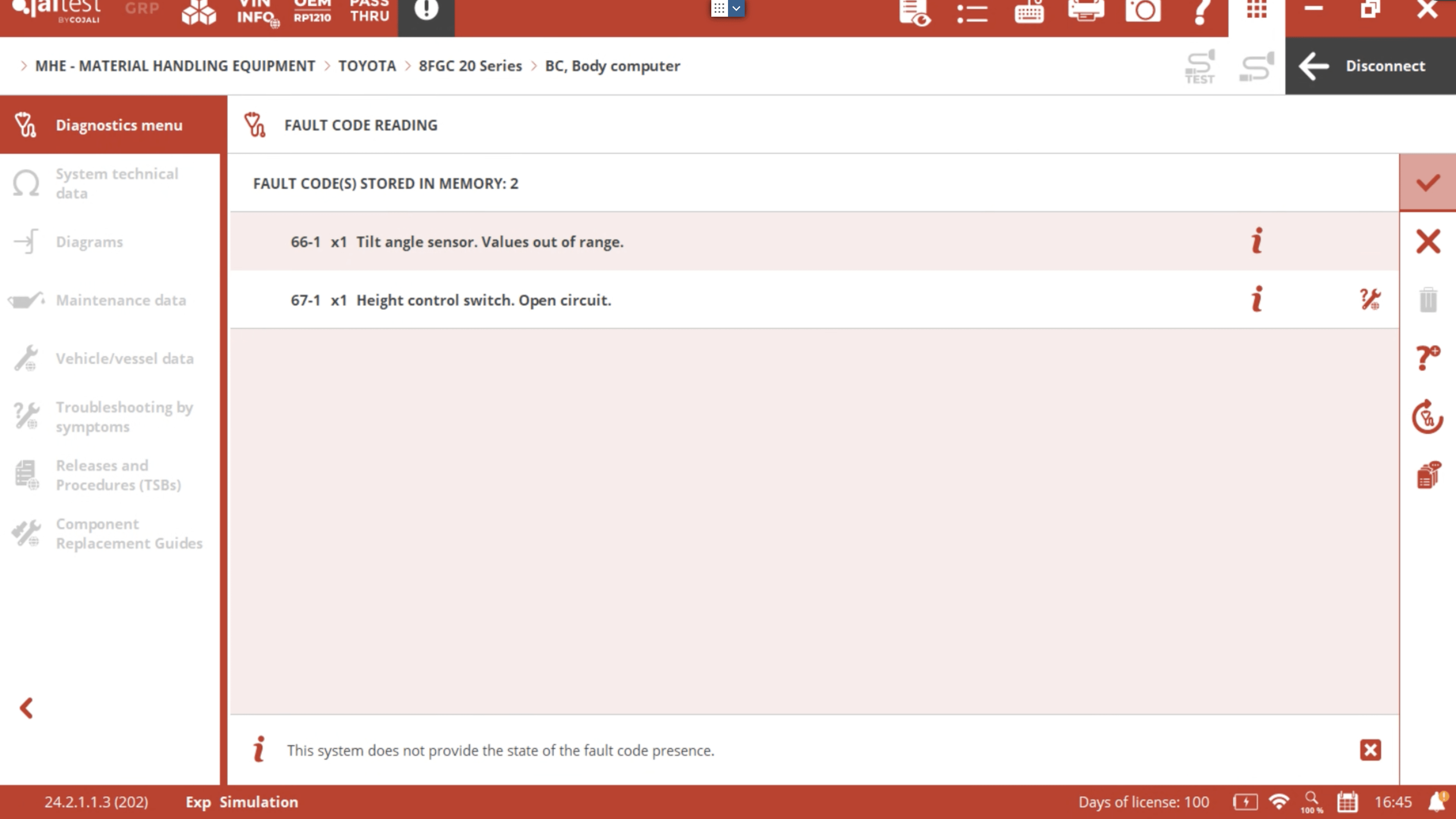
Task: Click the report comments icon on right panel
Action: pos(1428,475)
